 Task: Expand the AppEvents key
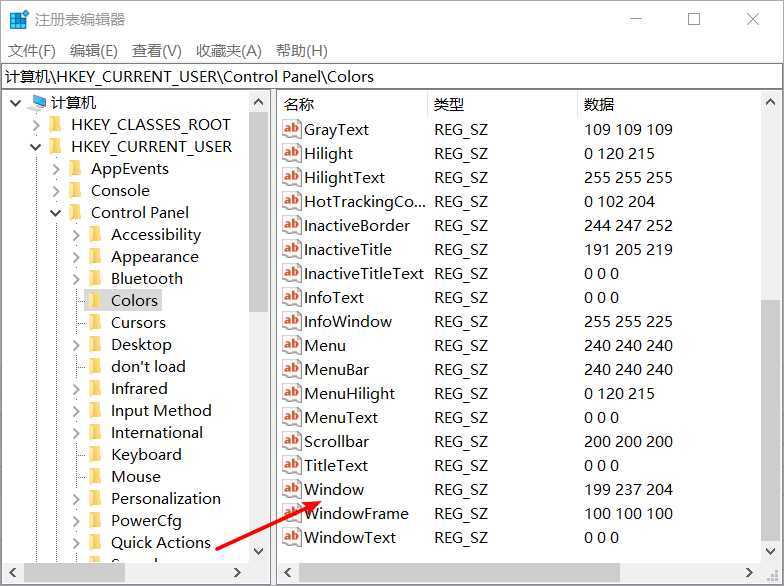click(x=56, y=169)
